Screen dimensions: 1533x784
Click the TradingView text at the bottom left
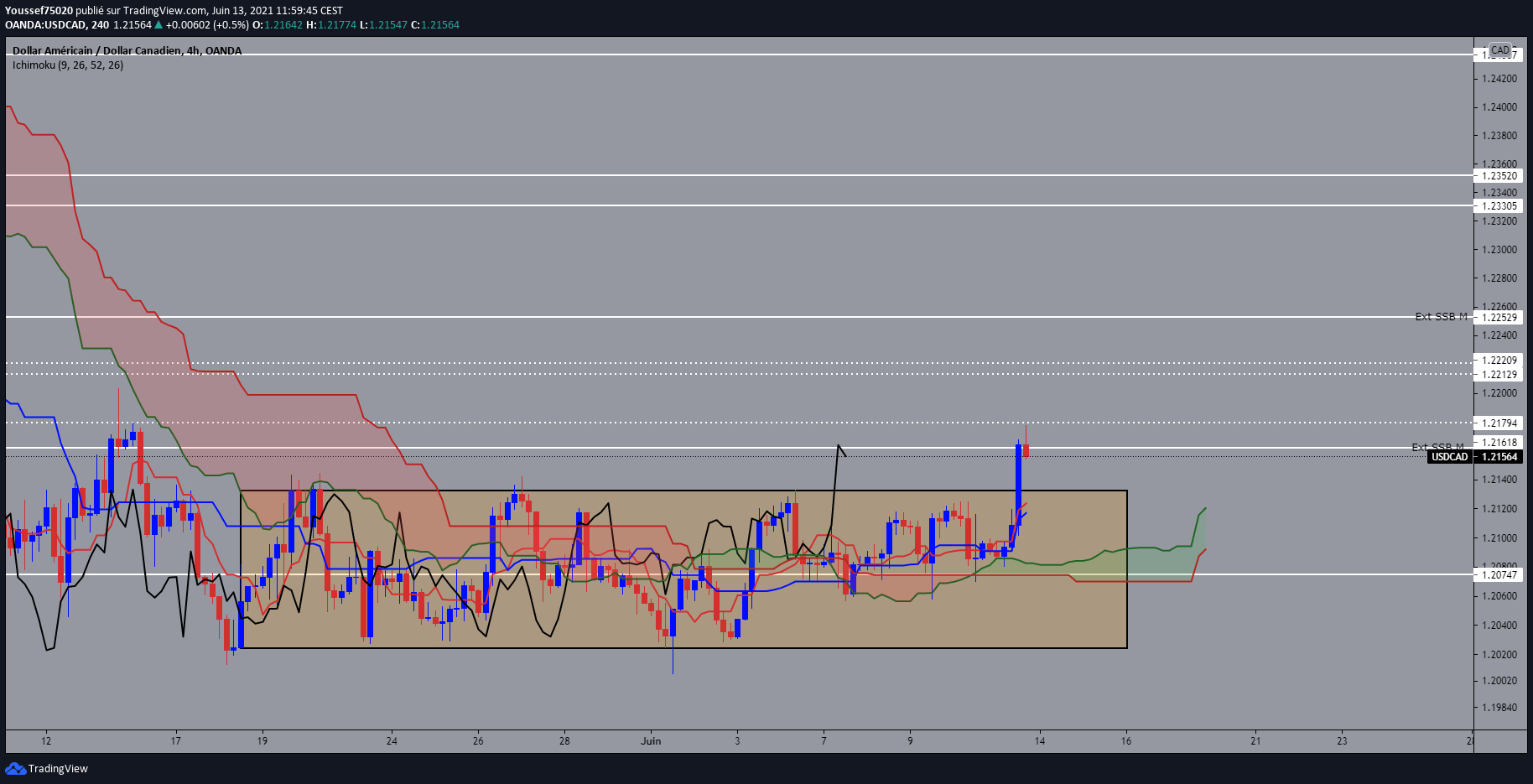tap(58, 769)
